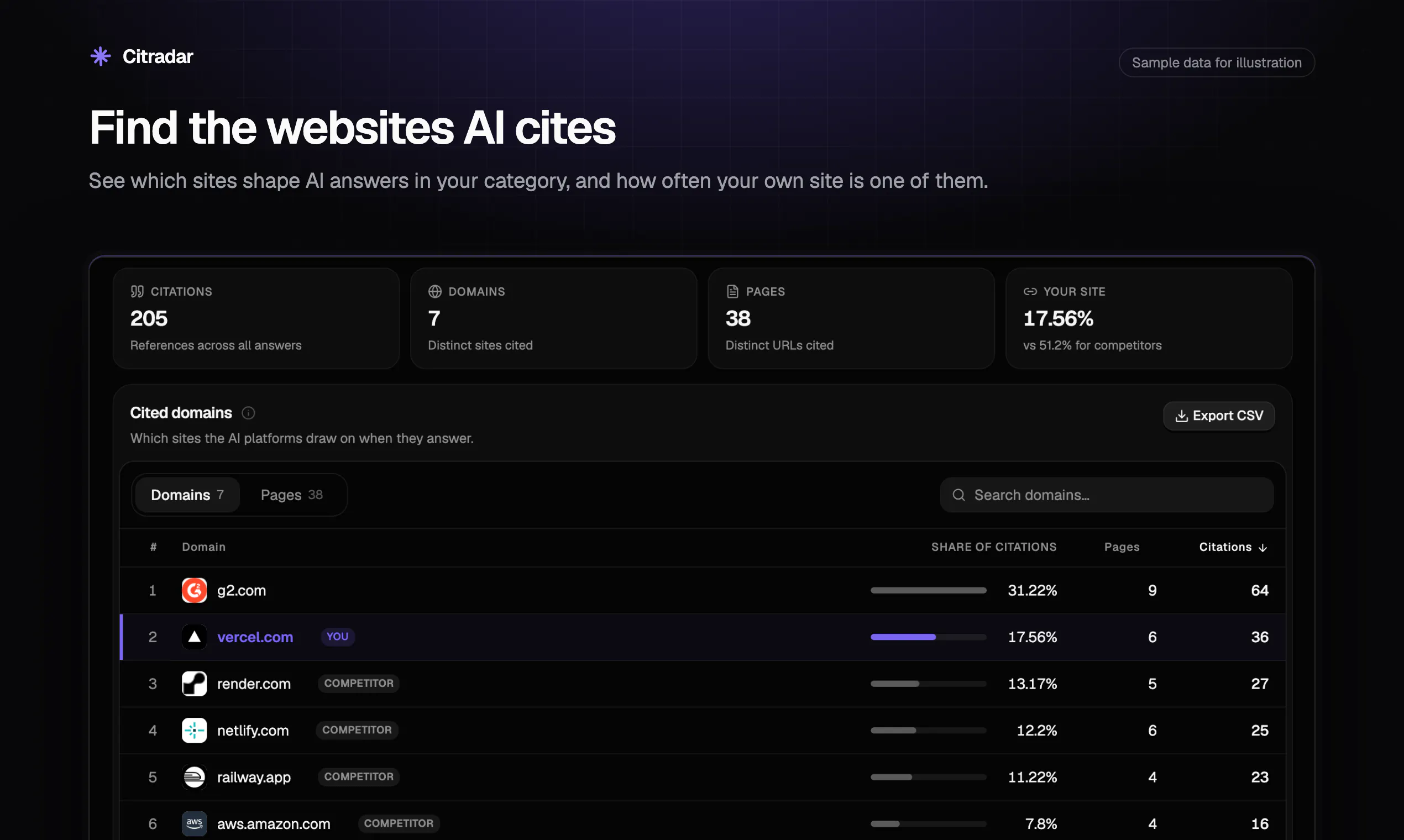Click the 38 value on Pages card
The width and height of the screenshot is (1404, 840).
[738, 319]
